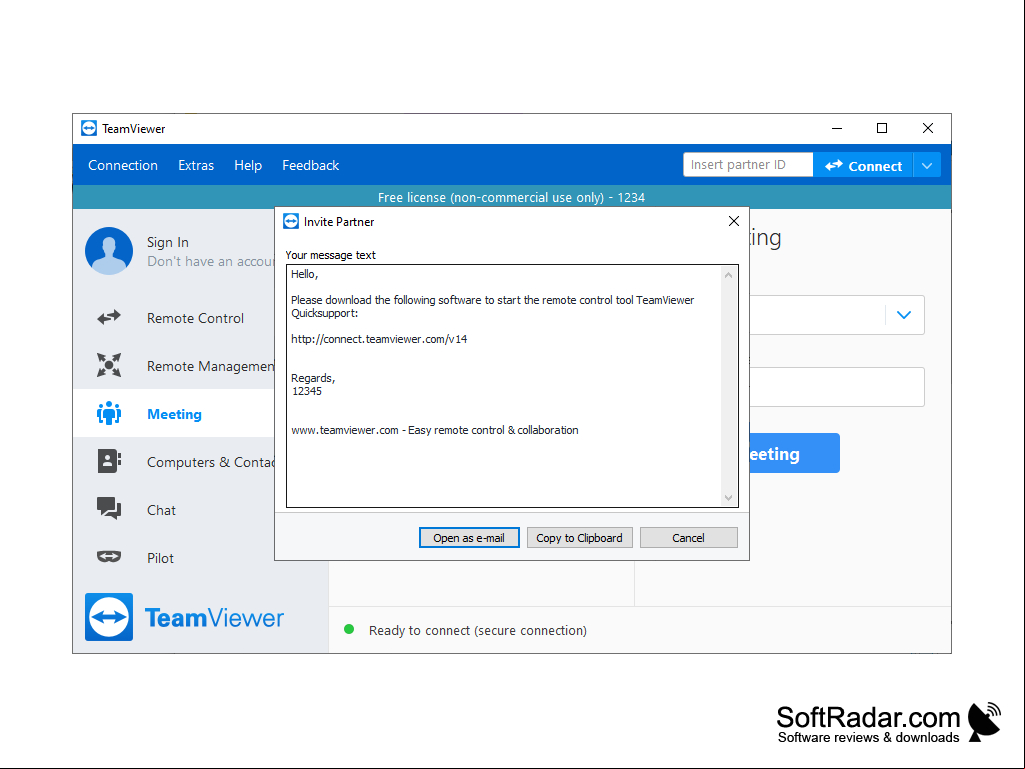This screenshot has height=769, width=1025.
Task: Click the Connect button
Action: [863, 165]
